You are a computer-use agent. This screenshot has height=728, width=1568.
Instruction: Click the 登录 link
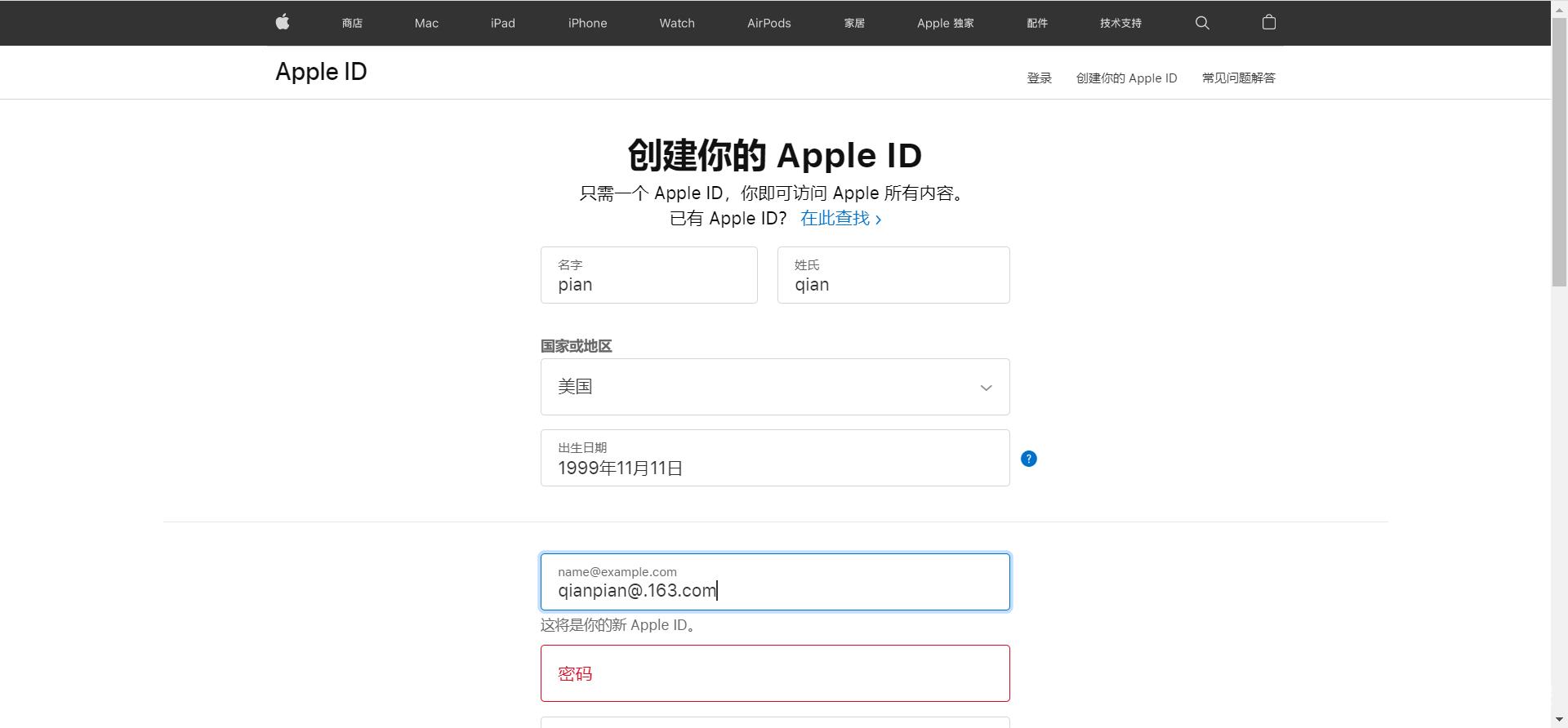[x=1040, y=78]
